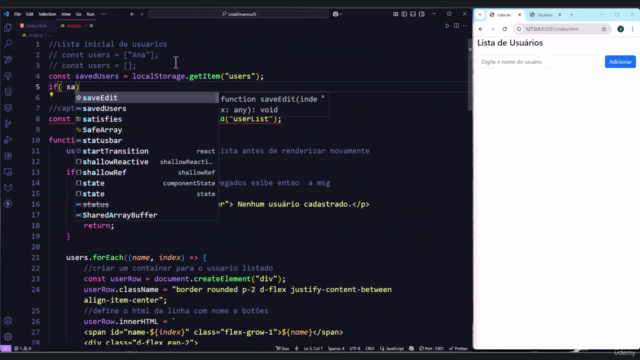Click the lightbulb code action icon

[x=51, y=95]
